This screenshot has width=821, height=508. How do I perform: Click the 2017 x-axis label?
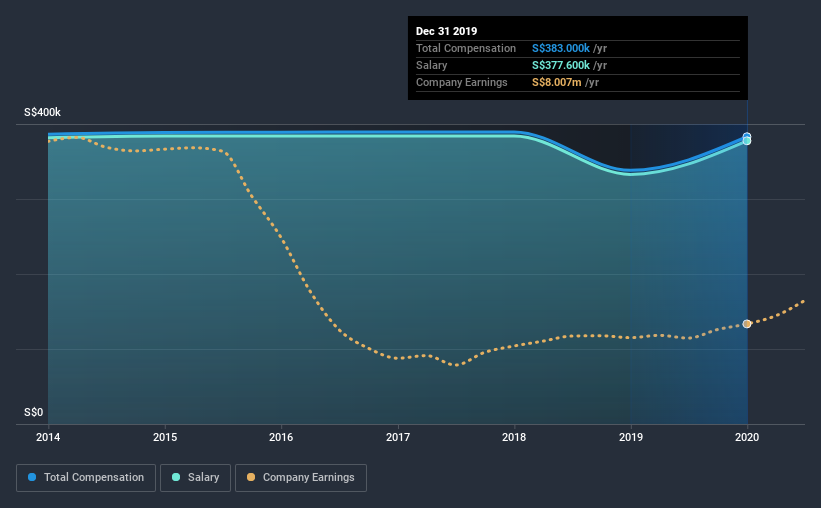(x=398, y=437)
